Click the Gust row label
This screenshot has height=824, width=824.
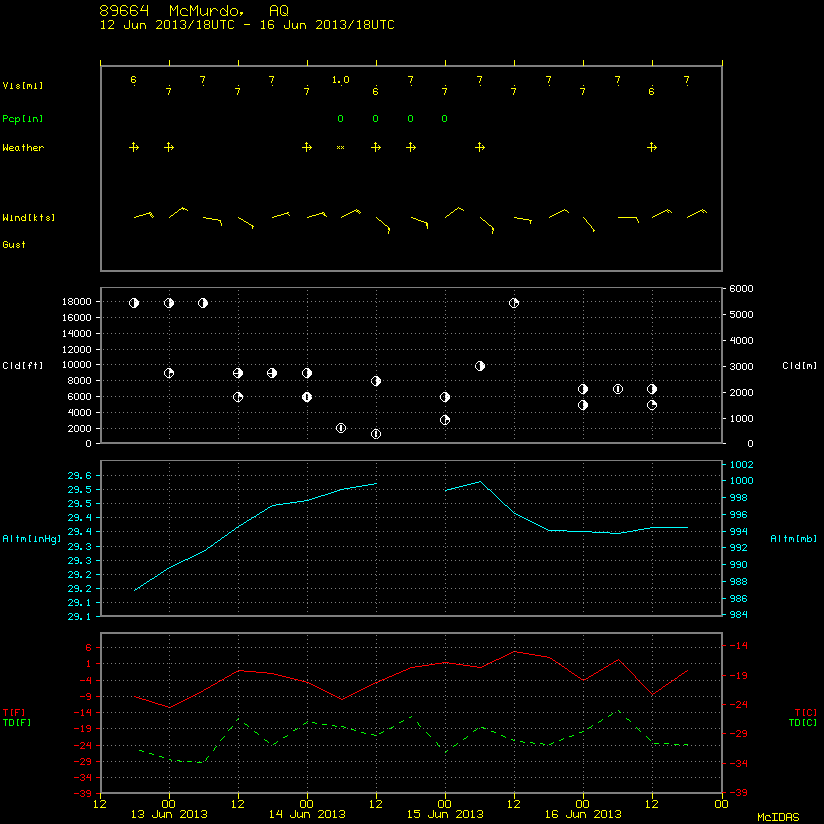(14, 245)
